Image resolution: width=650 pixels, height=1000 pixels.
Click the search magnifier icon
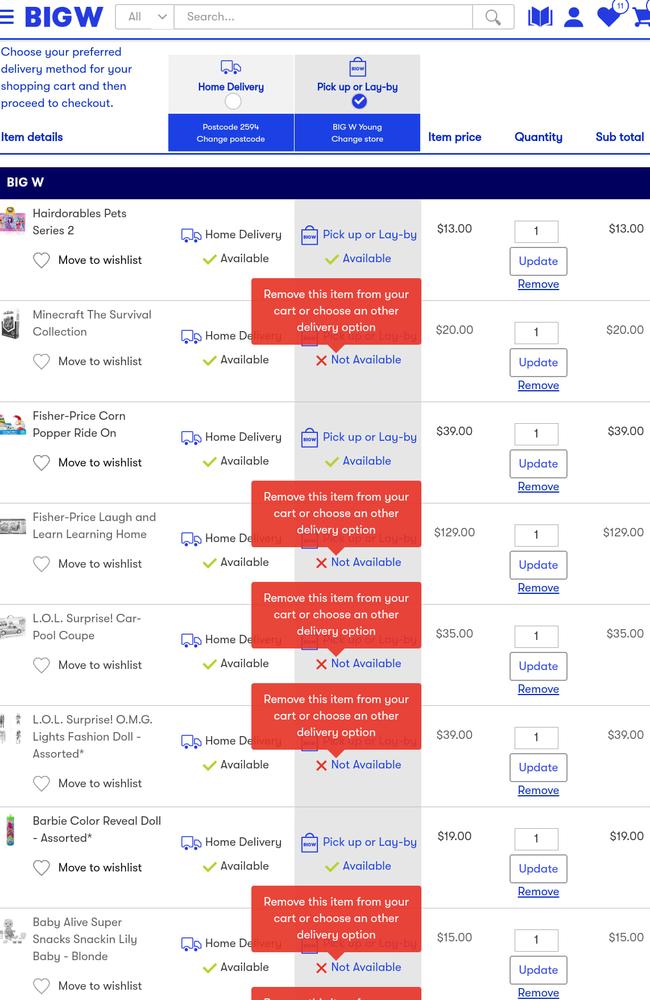click(x=492, y=17)
